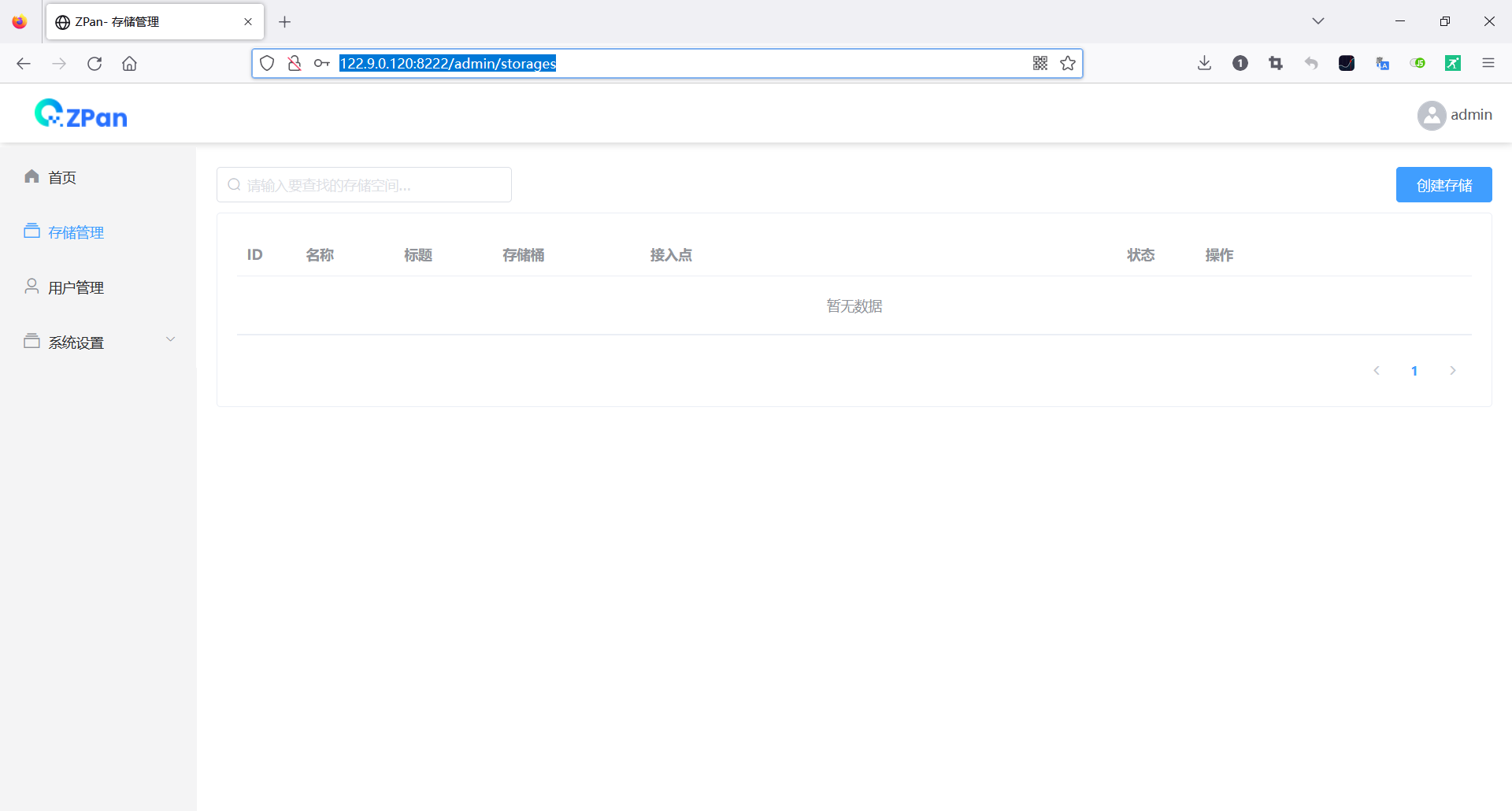Open the dark theme extension
Screen dimensions: 1512x811
pos(1347,63)
